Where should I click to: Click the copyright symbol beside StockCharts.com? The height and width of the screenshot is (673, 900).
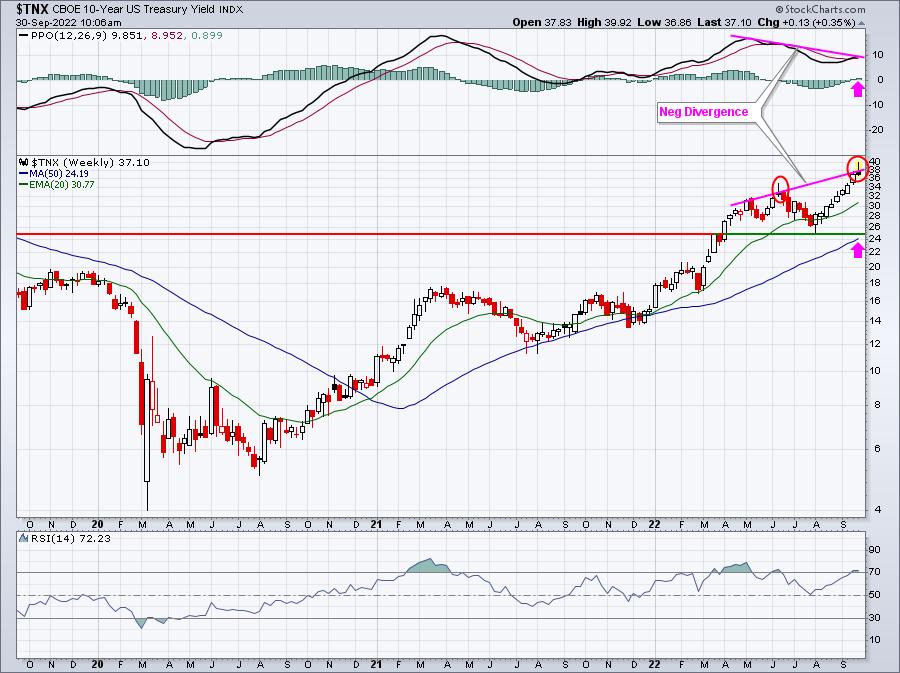779,9
